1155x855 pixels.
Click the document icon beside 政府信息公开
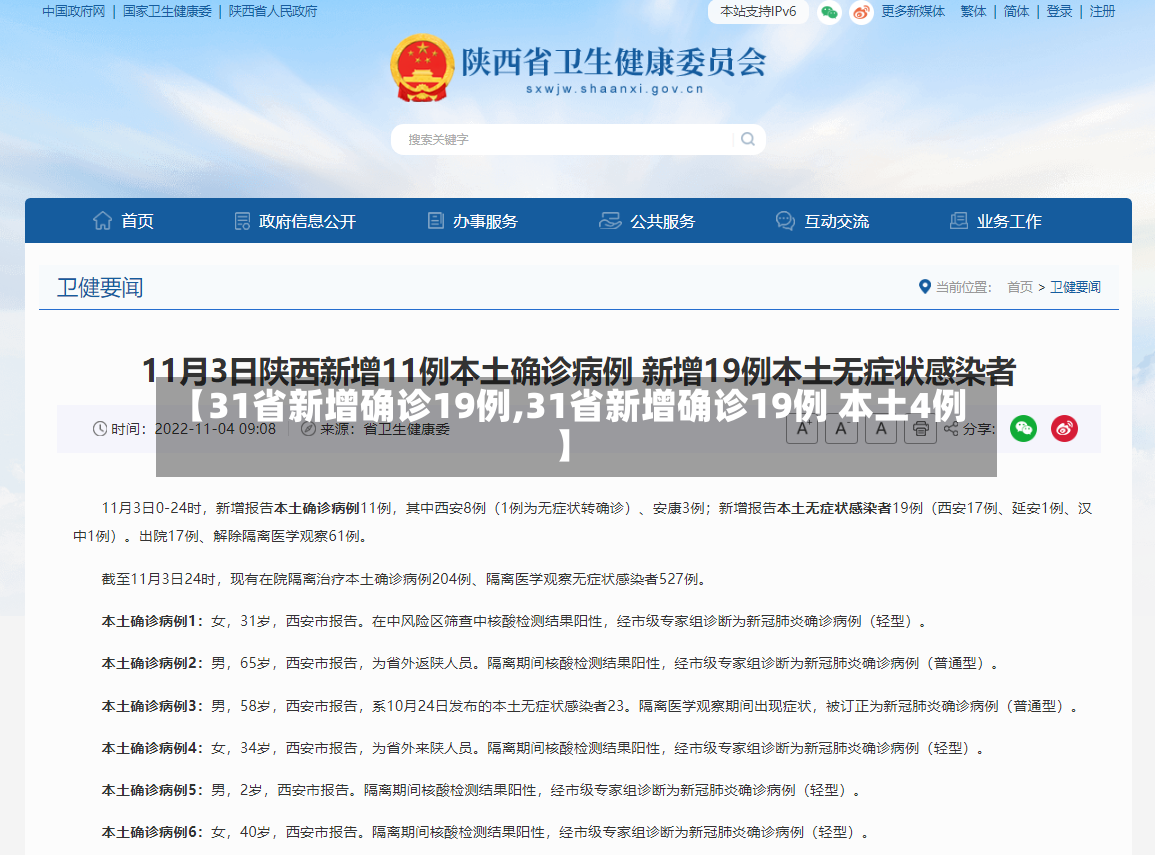point(242,221)
